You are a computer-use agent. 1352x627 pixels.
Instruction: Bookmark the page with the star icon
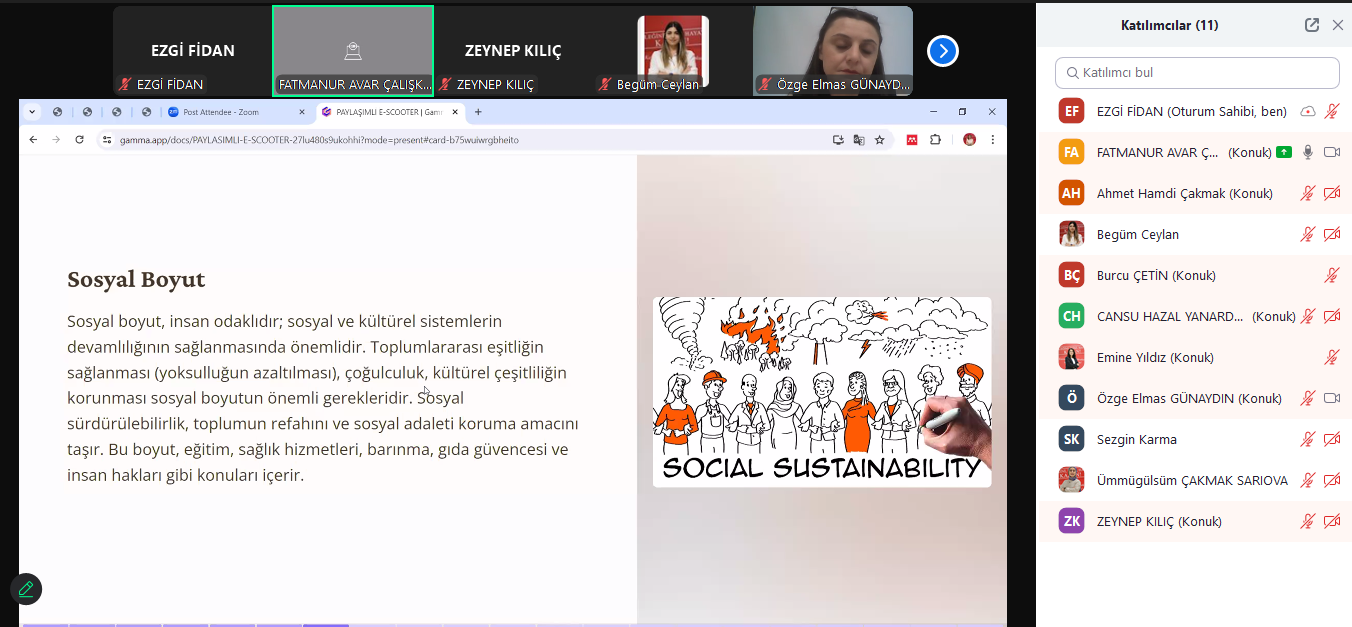pos(879,140)
